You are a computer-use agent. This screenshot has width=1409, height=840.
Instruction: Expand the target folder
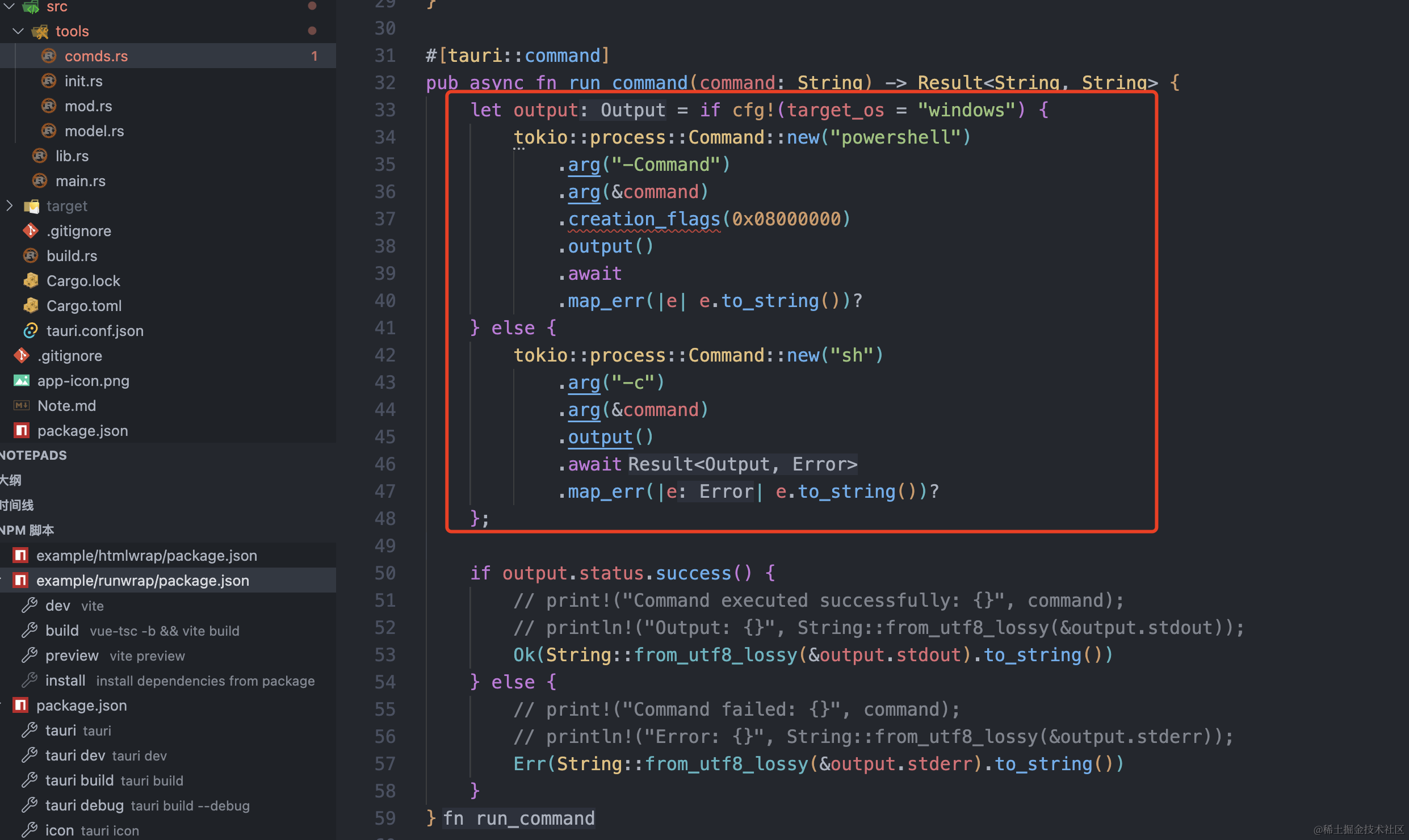coord(9,205)
